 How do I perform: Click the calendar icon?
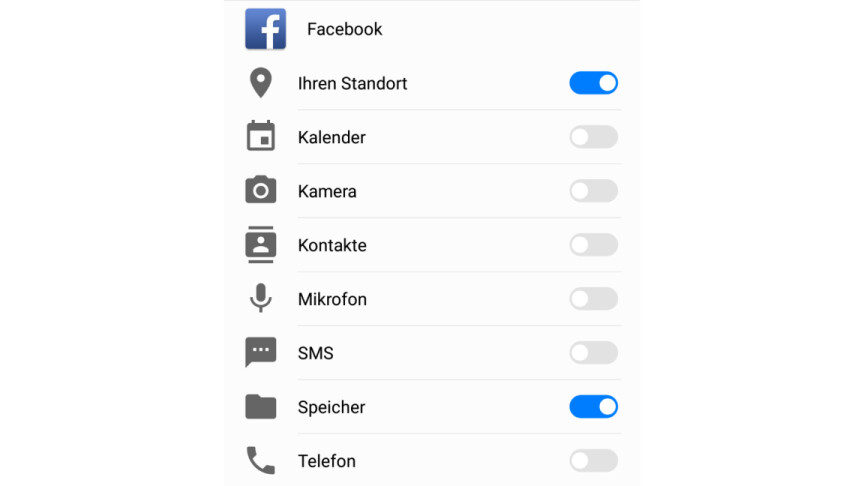click(x=261, y=136)
